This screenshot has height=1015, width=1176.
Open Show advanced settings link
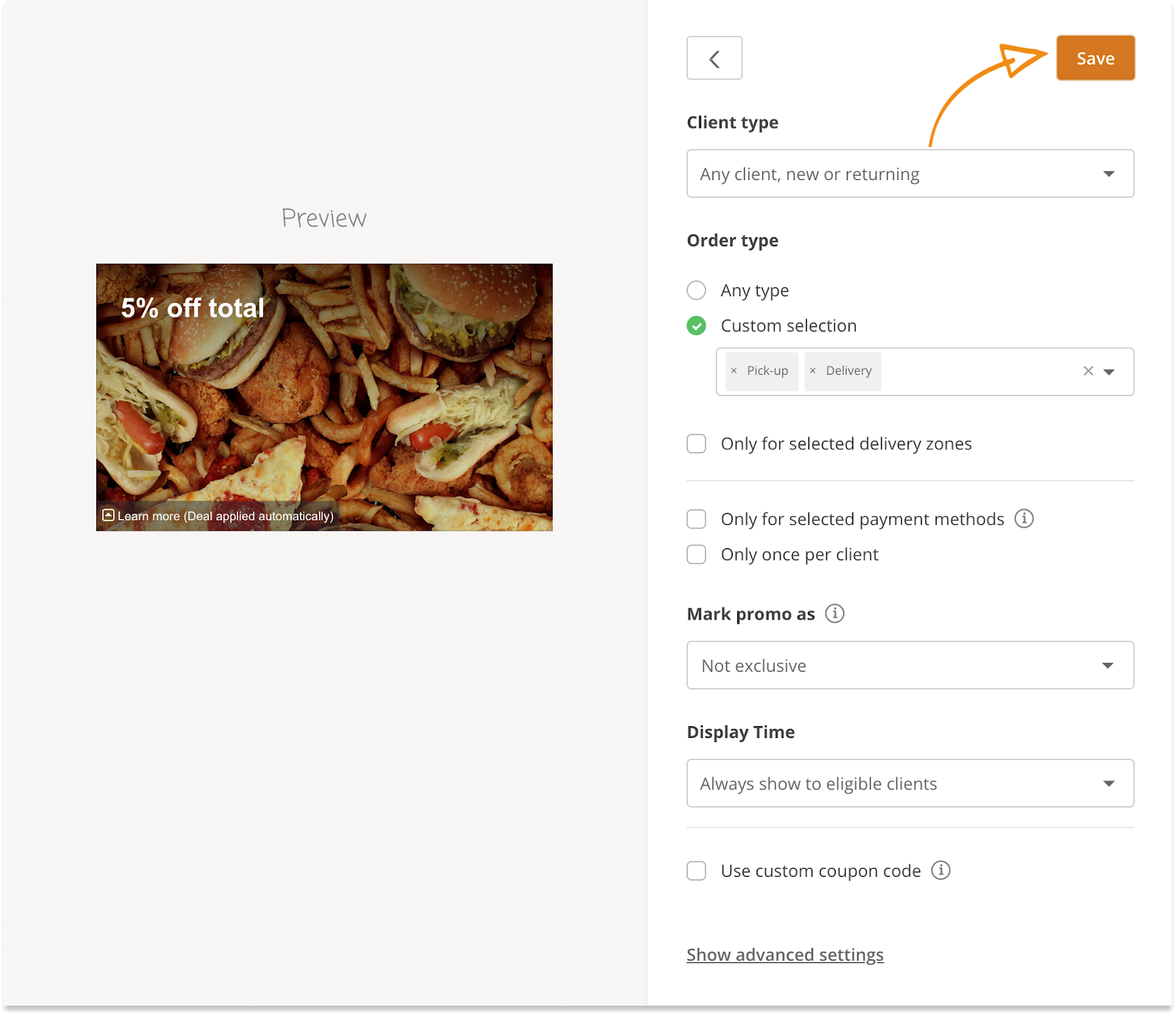[x=785, y=955]
